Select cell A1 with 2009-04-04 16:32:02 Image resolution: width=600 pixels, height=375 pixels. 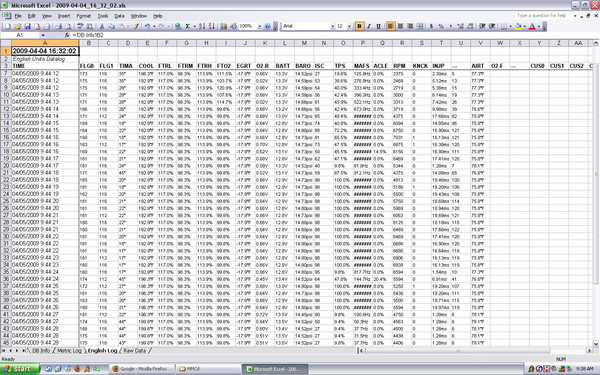point(45,51)
